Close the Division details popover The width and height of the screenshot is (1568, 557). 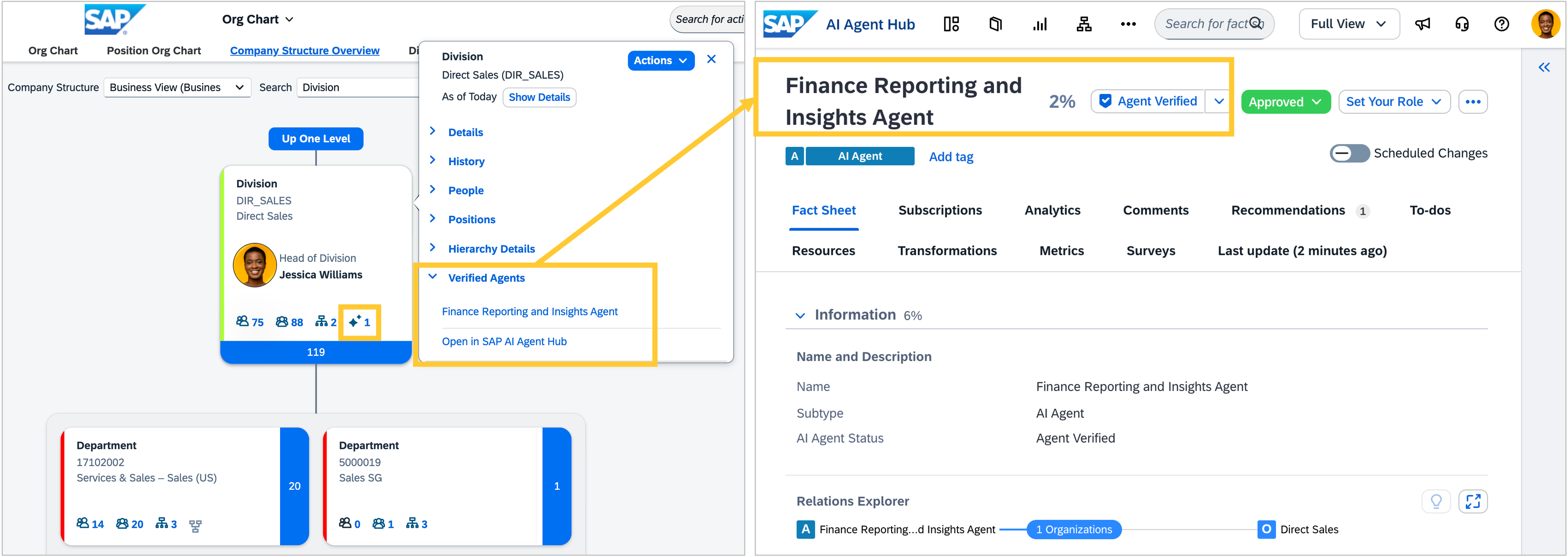click(x=711, y=60)
